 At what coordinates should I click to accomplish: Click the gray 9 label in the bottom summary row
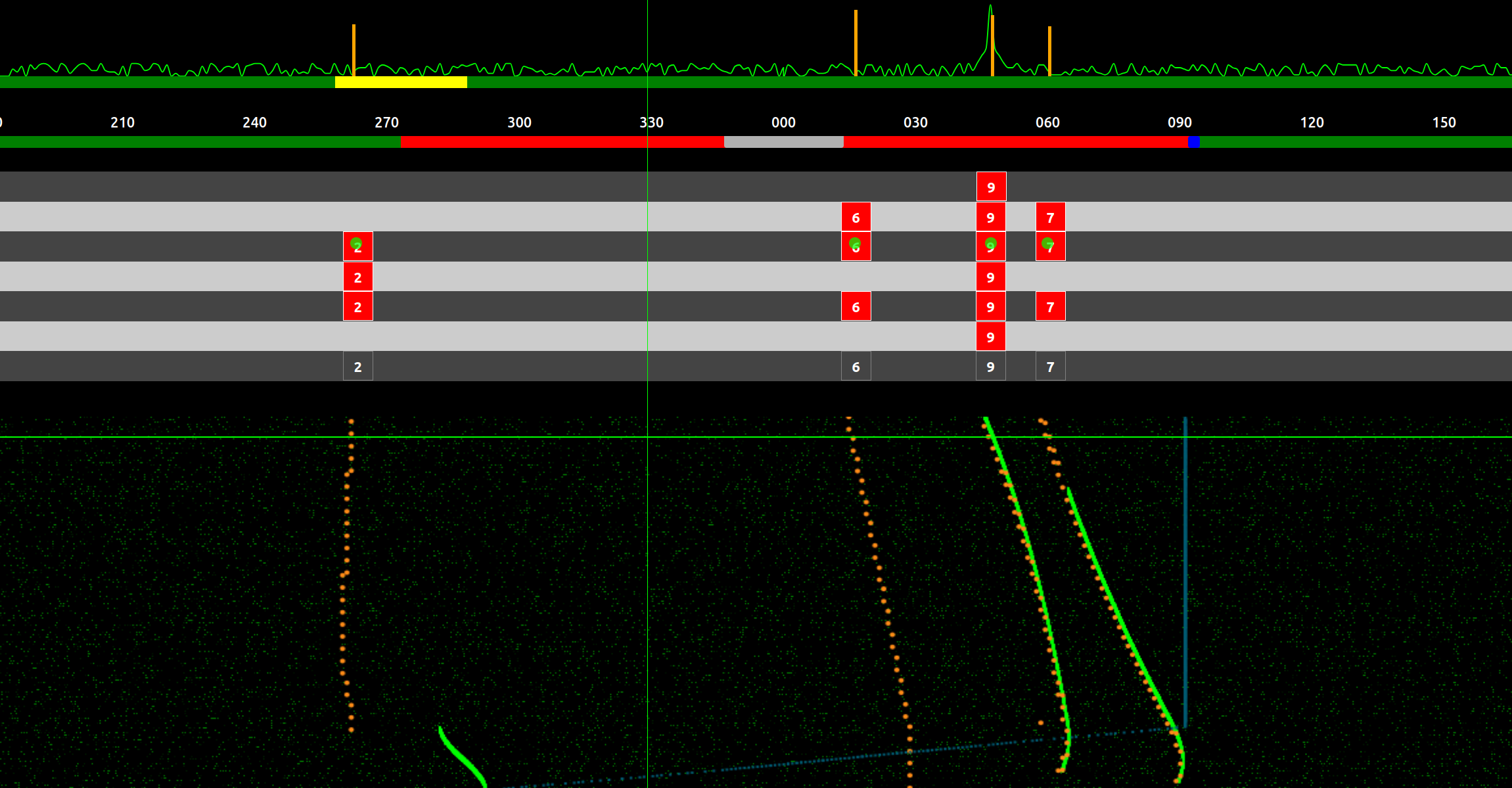(x=990, y=365)
